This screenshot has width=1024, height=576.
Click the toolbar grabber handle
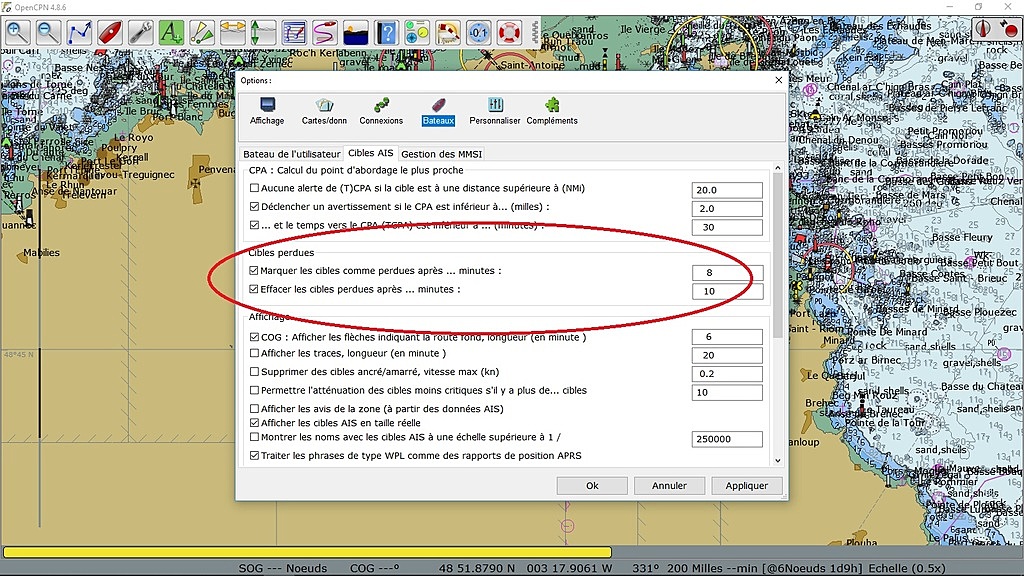(535, 32)
